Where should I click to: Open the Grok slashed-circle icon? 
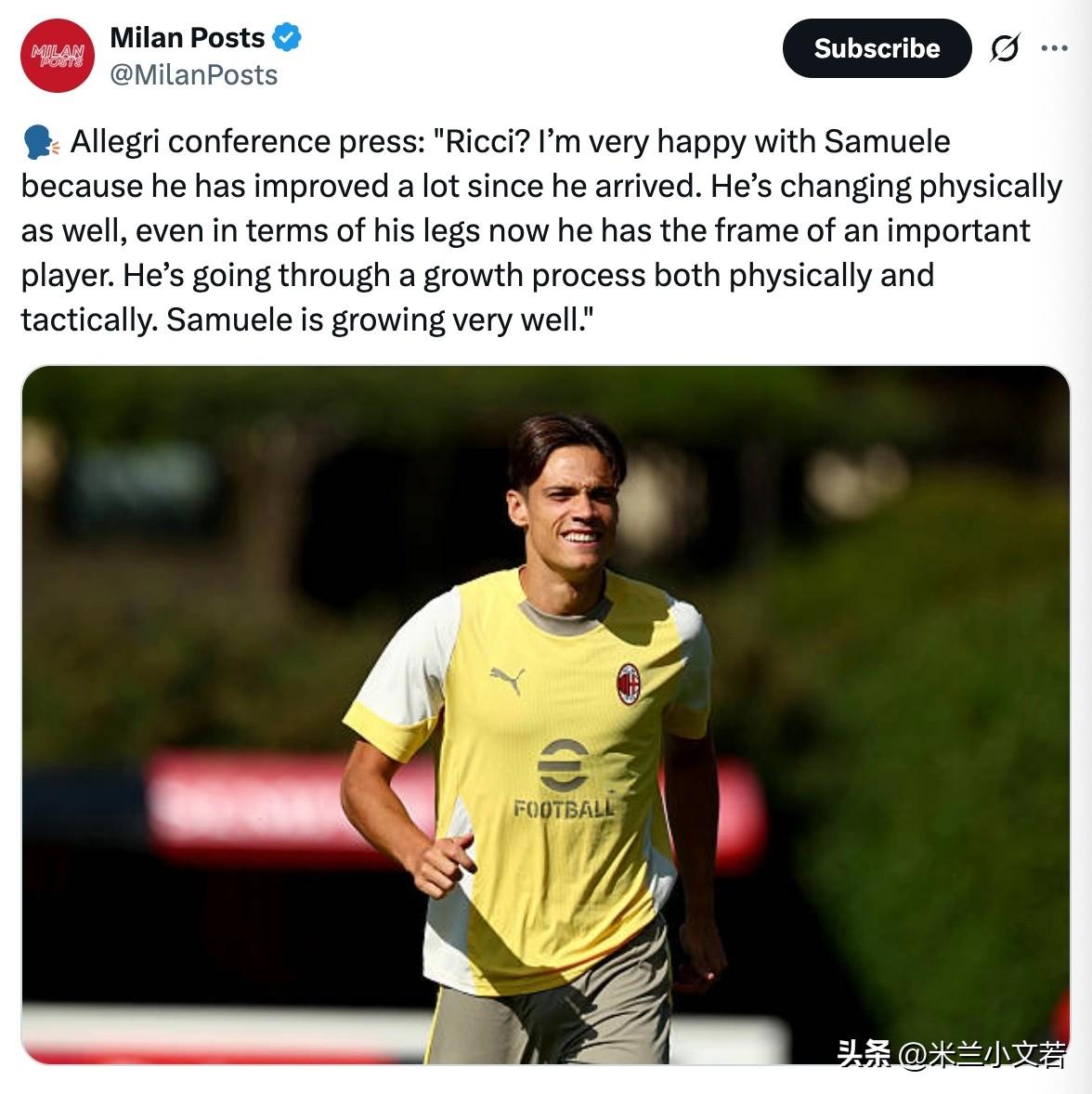[x=1005, y=48]
